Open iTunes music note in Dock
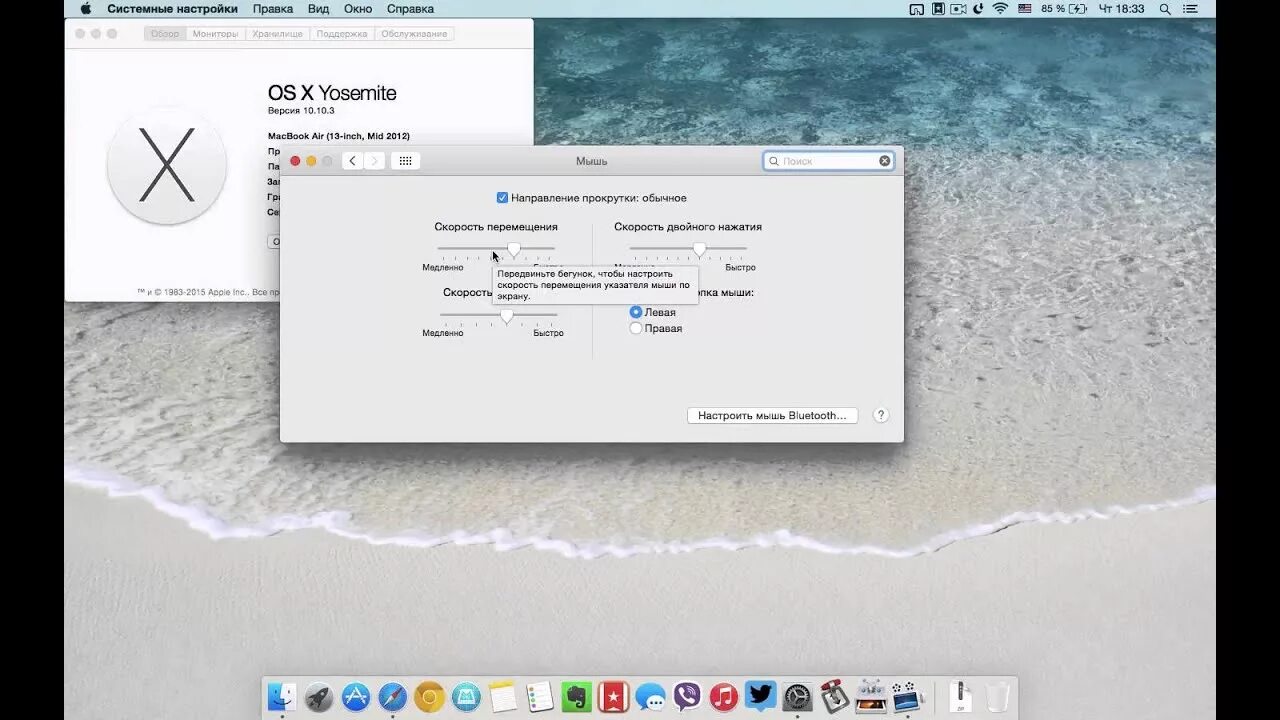The image size is (1280, 720). pos(723,696)
